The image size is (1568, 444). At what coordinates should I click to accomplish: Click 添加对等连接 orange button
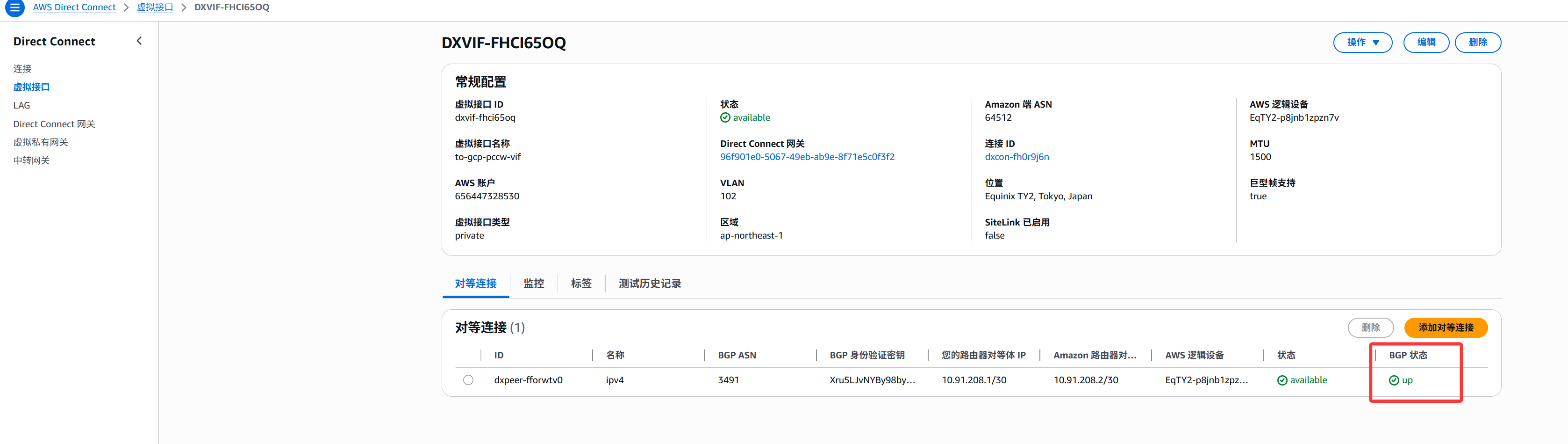tap(1446, 328)
